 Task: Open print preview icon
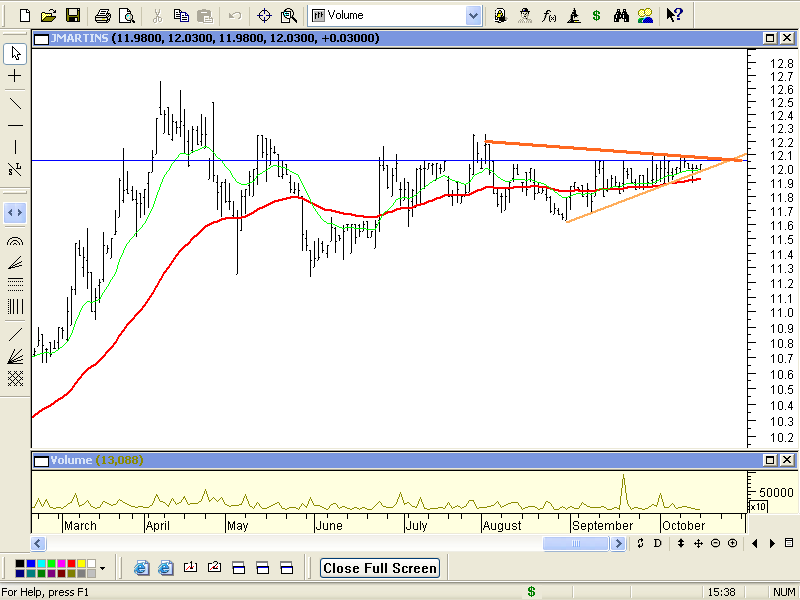tap(127, 16)
